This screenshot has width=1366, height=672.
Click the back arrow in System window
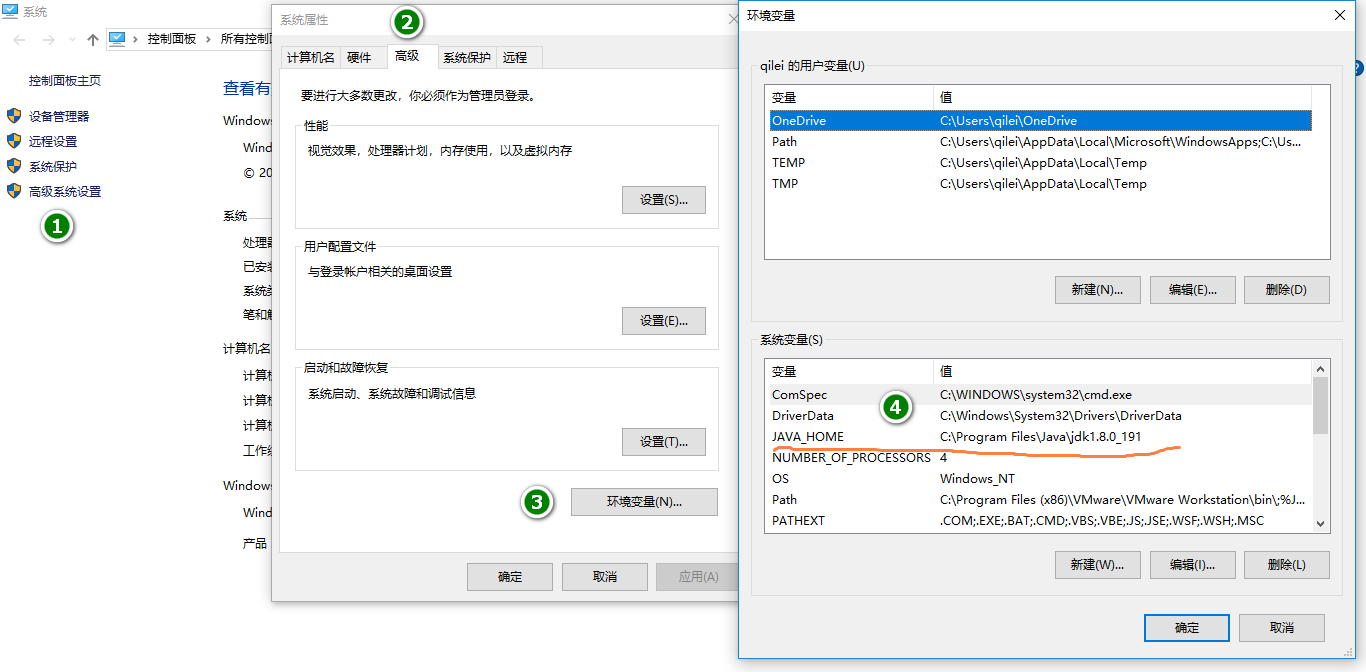pos(20,39)
